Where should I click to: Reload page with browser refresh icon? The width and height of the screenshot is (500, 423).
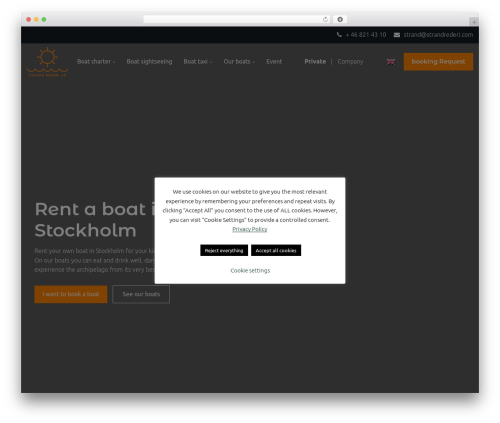pyautogui.click(x=325, y=19)
